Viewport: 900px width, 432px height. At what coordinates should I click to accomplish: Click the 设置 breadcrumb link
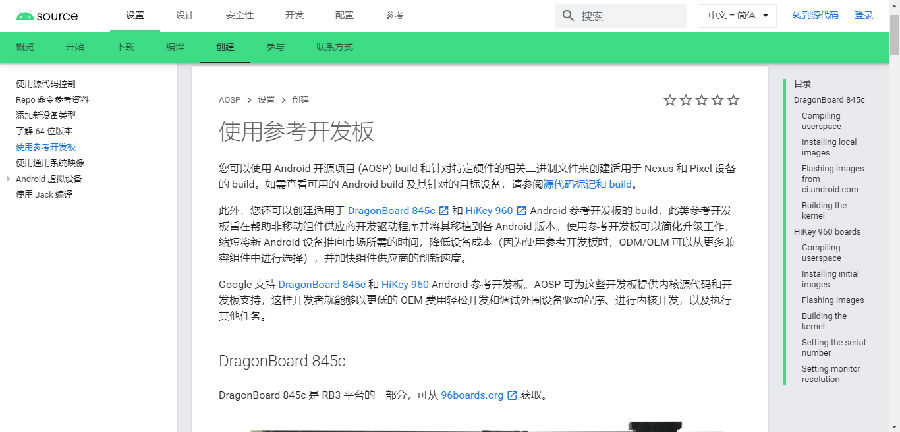coord(266,100)
